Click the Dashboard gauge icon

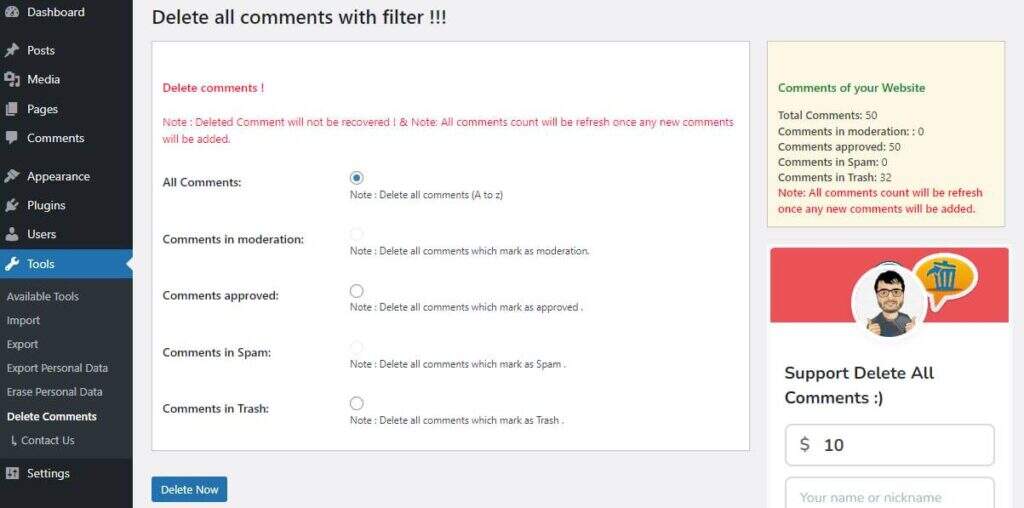tap(12, 13)
